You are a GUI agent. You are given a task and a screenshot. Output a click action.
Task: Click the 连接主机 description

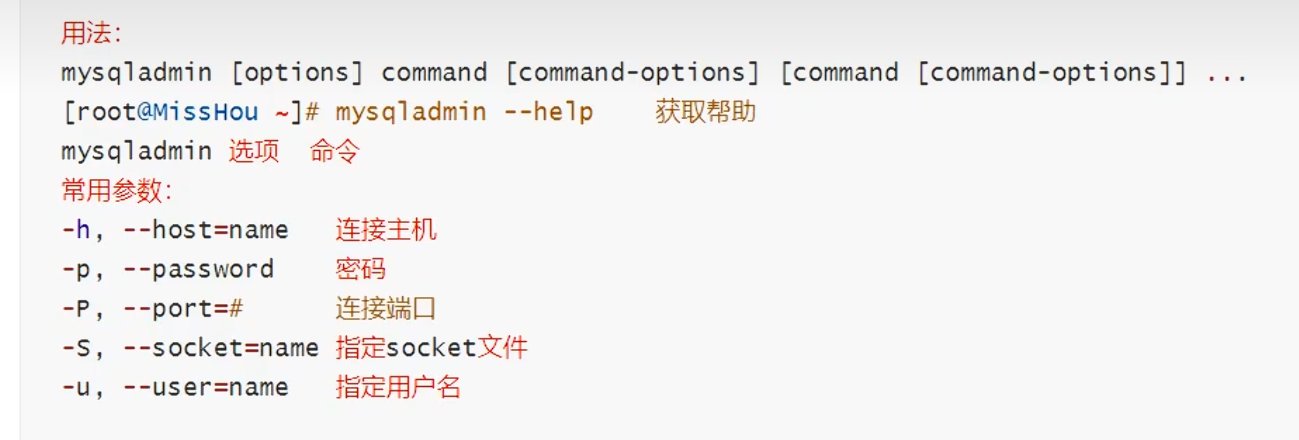(x=386, y=230)
